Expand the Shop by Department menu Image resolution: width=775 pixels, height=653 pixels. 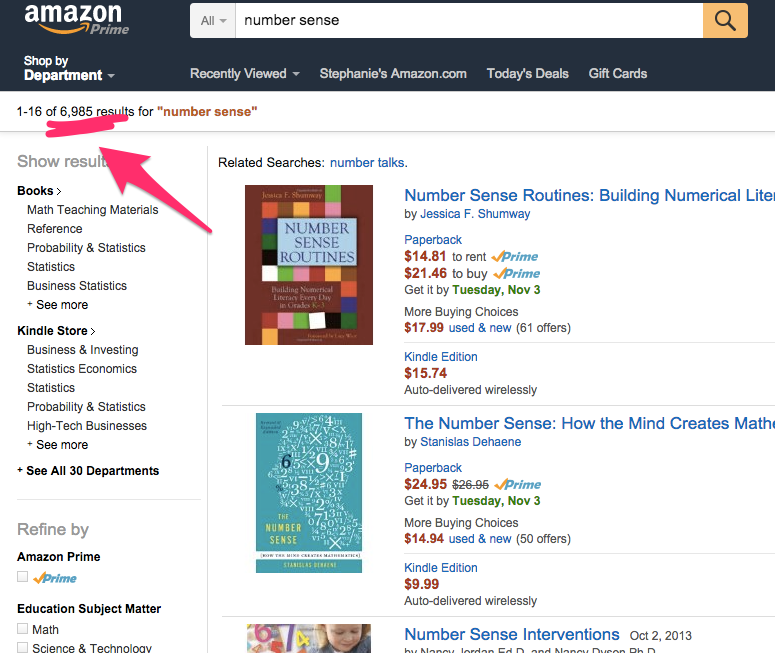coord(69,69)
